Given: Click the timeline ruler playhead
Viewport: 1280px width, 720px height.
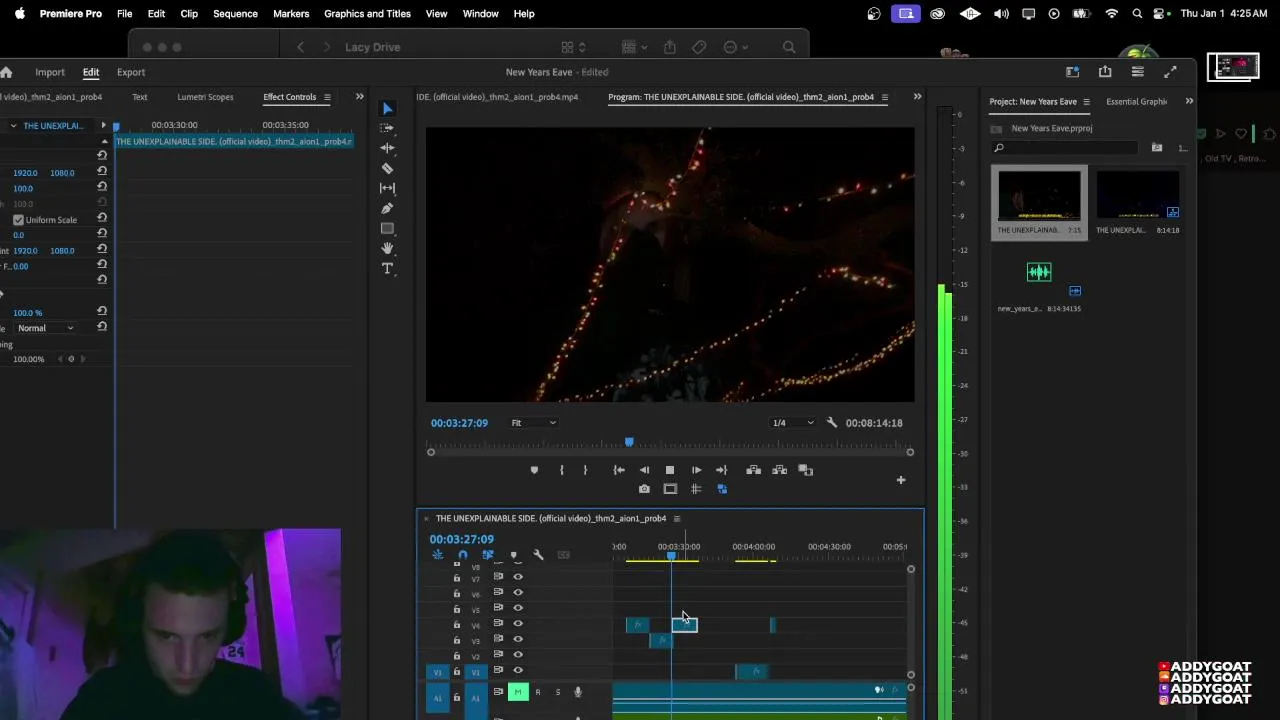Looking at the screenshot, I should 671,554.
